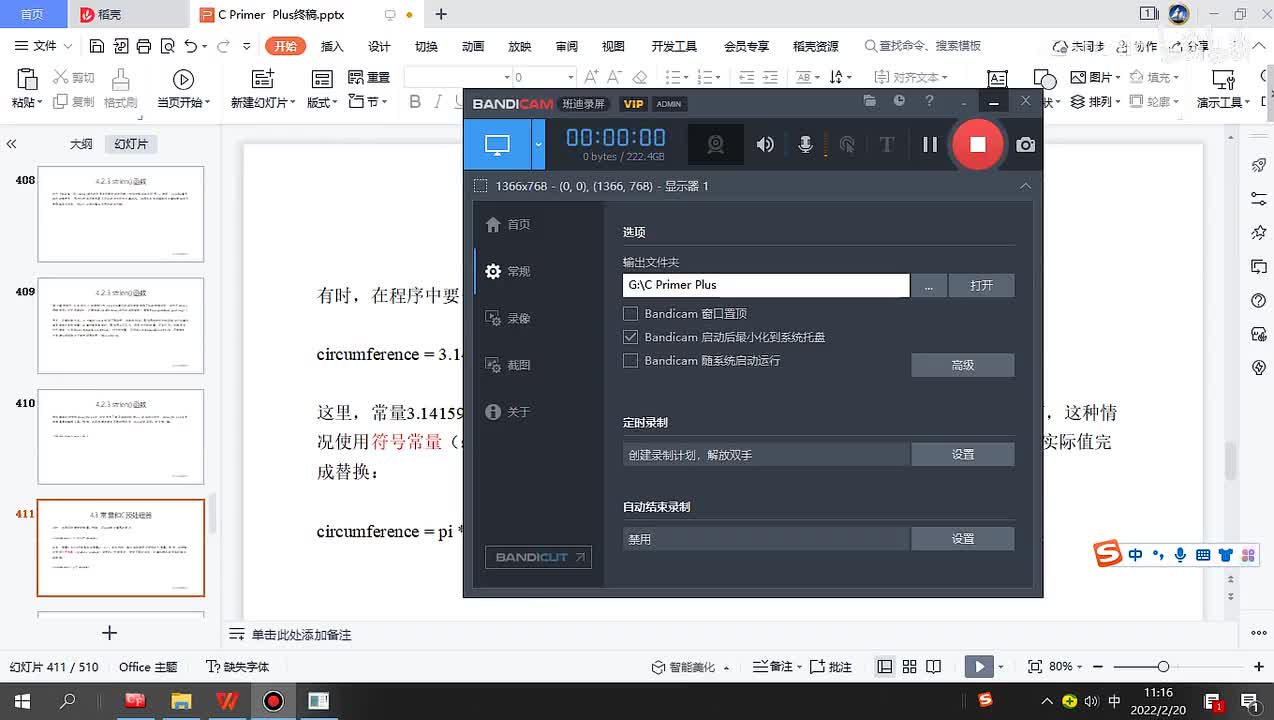The image size is (1274, 720).
Task: Switch to slide sorter grid view
Action: [x=909, y=666]
